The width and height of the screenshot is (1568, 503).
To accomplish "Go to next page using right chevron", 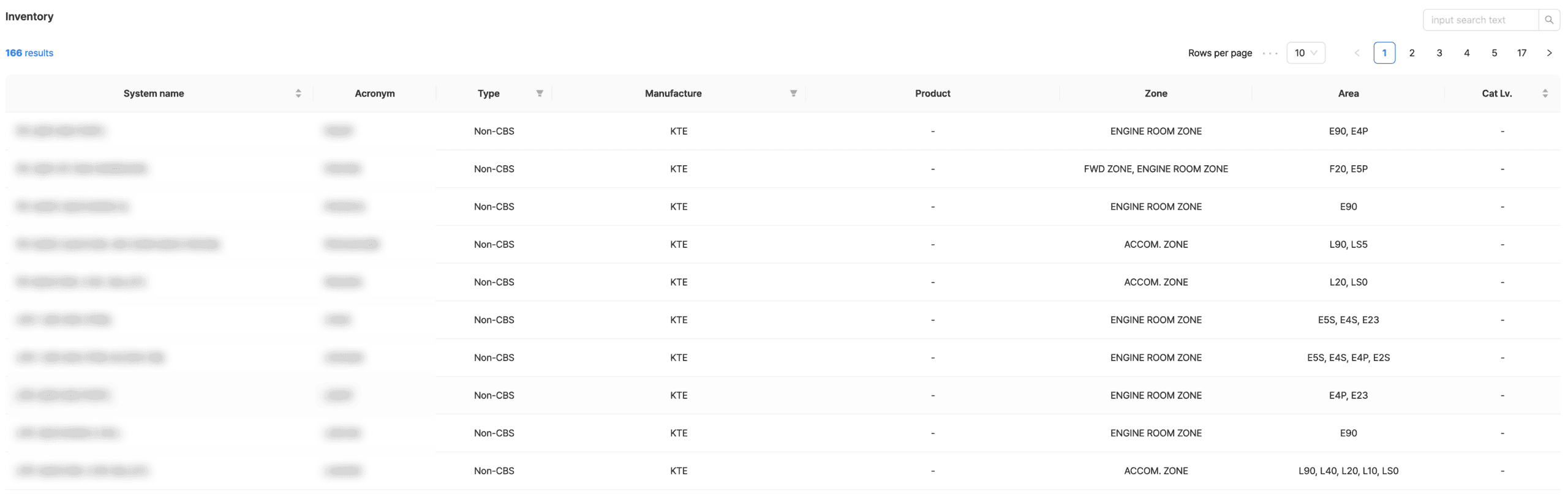I will (1549, 53).
